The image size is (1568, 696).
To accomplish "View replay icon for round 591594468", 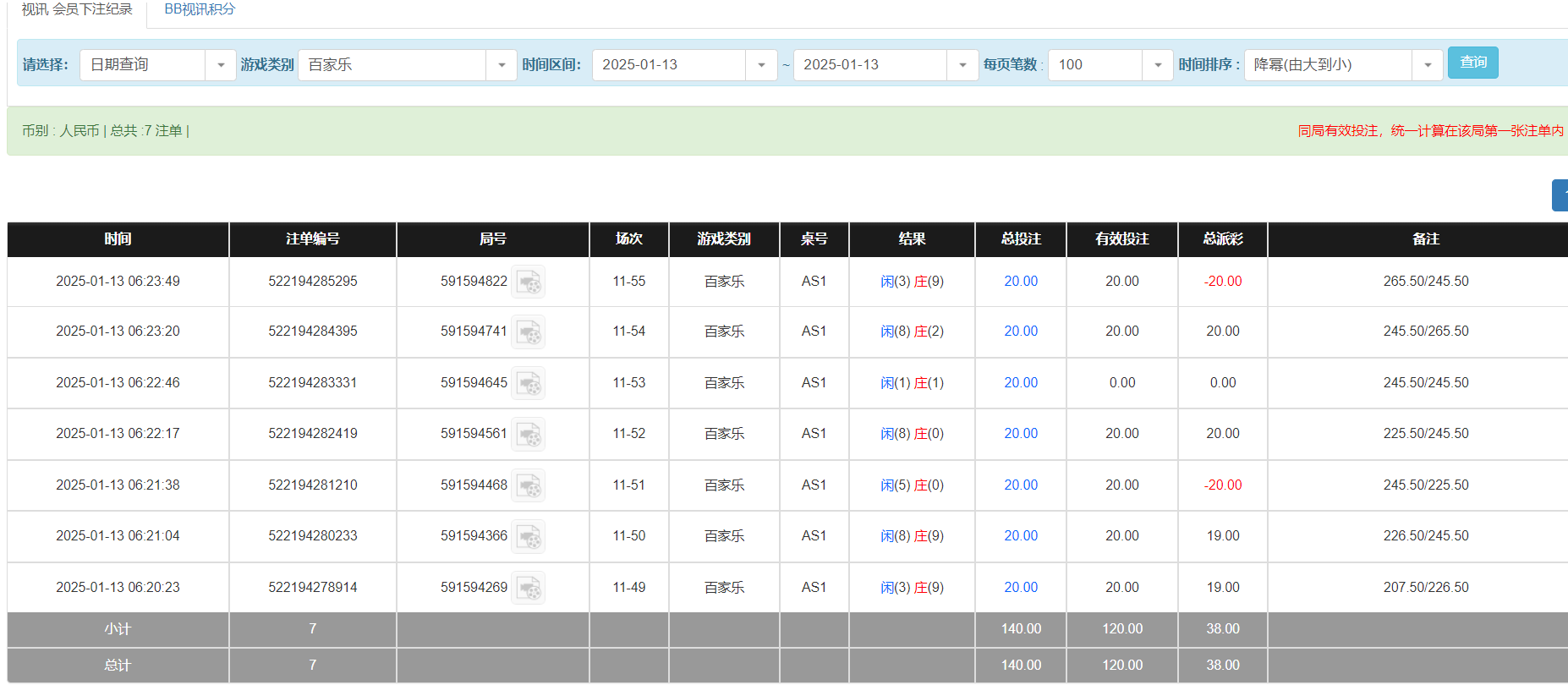I will (529, 485).
